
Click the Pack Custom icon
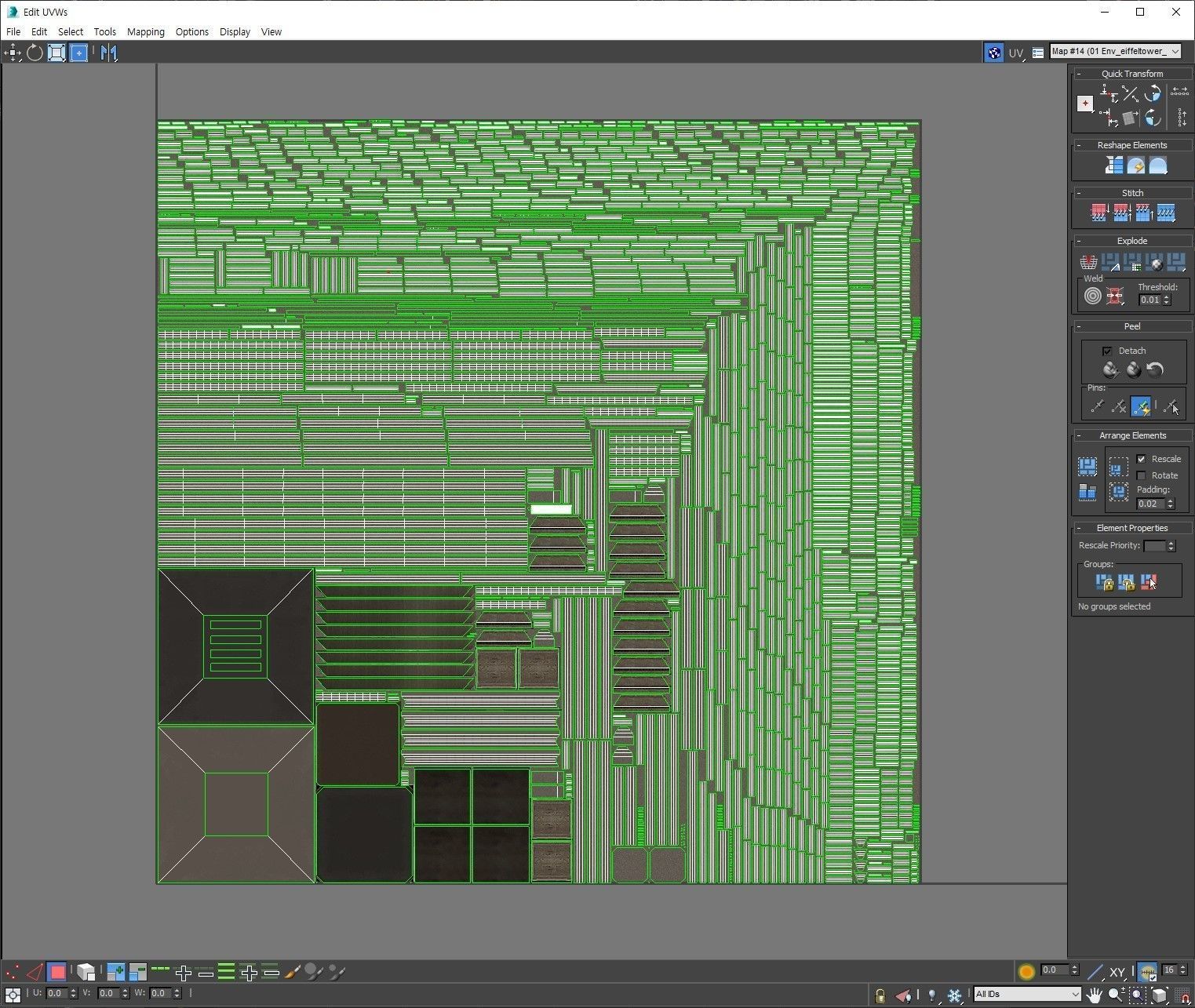tap(1088, 467)
